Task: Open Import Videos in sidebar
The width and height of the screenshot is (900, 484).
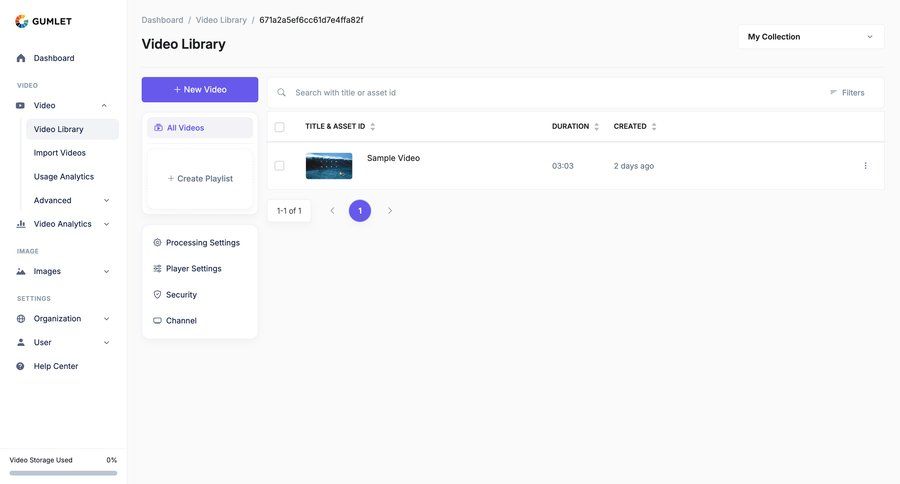Action: (60, 153)
